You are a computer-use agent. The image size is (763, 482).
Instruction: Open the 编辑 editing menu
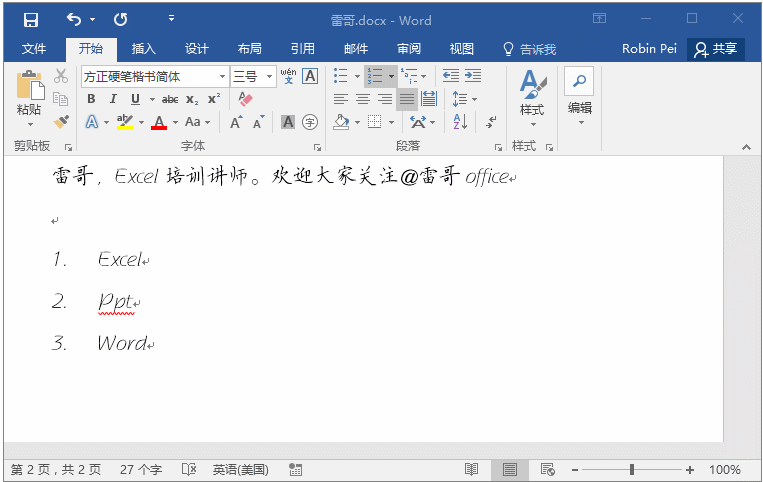pyautogui.click(x=580, y=97)
